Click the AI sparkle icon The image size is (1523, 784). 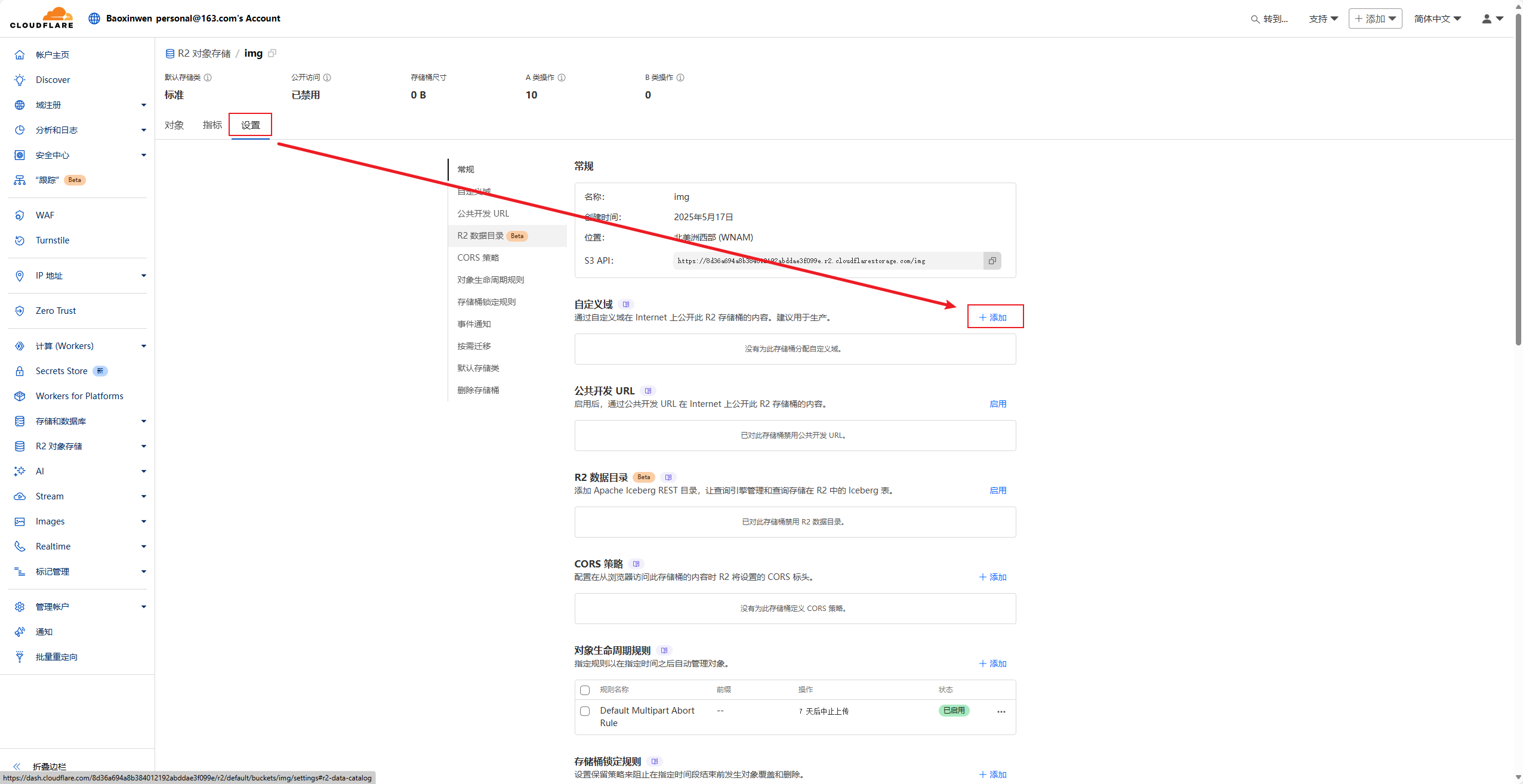tap(20, 471)
